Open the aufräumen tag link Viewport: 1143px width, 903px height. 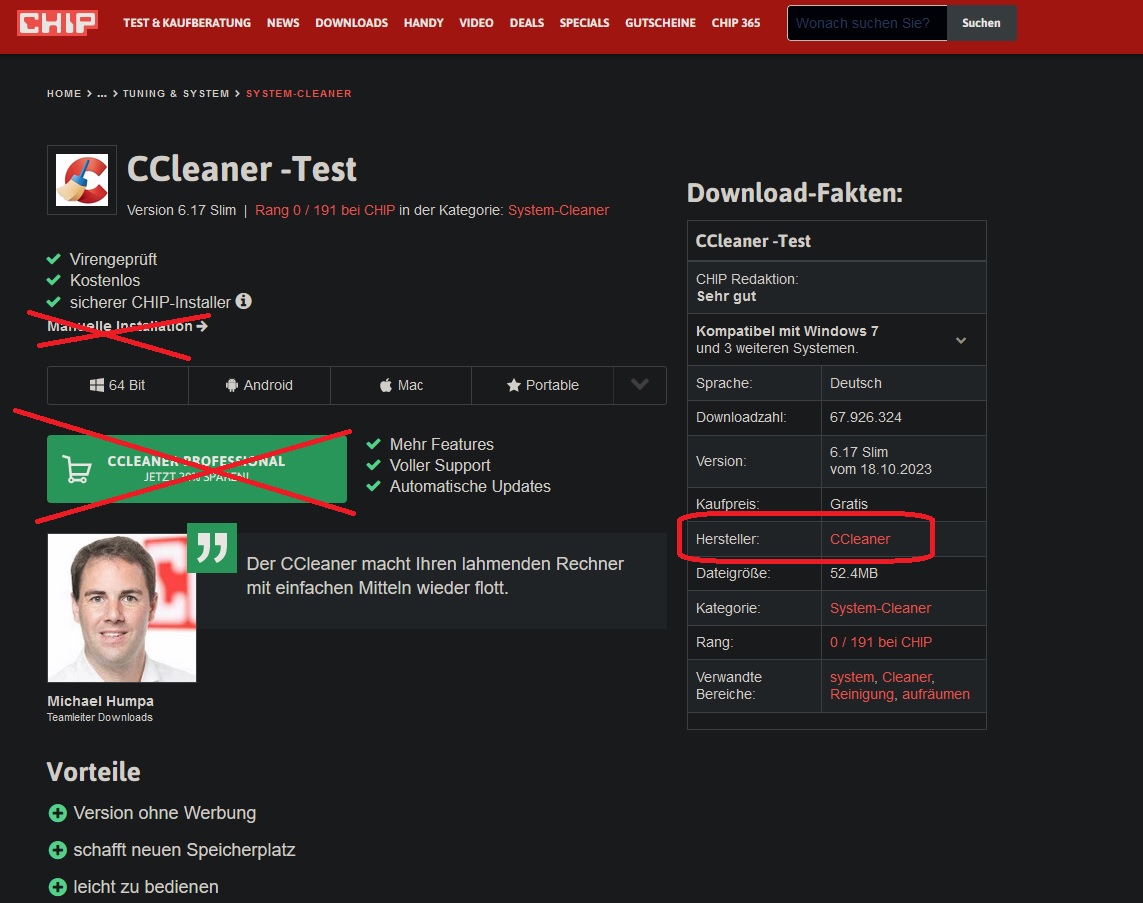pos(936,694)
